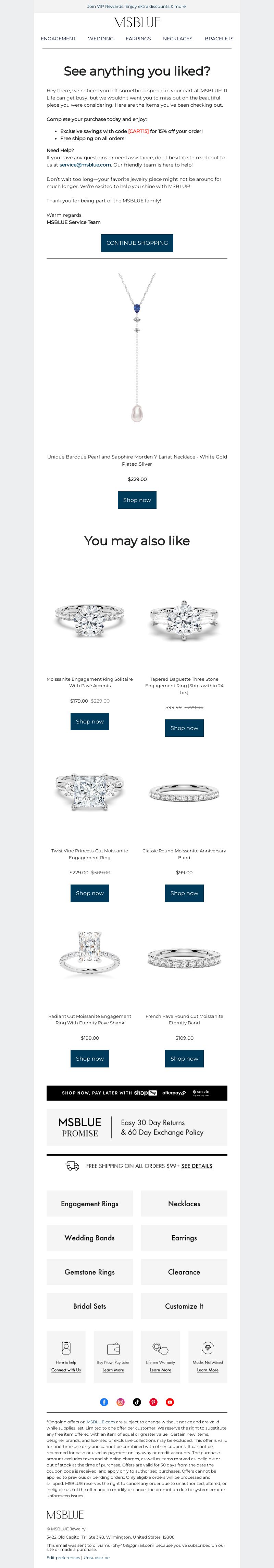
Task: Open the YouTube social icon
Action: tap(170, 1402)
